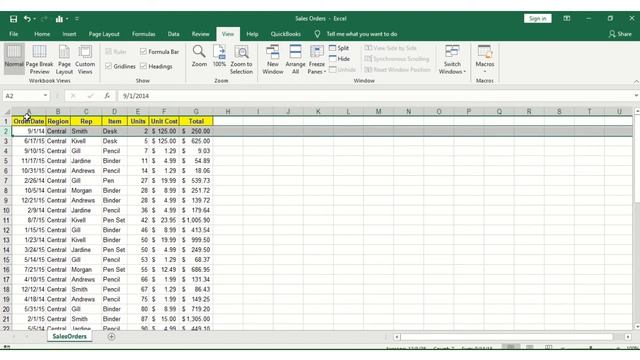Click the cell with date 6/17/15
640x360 pixels.
(29, 141)
